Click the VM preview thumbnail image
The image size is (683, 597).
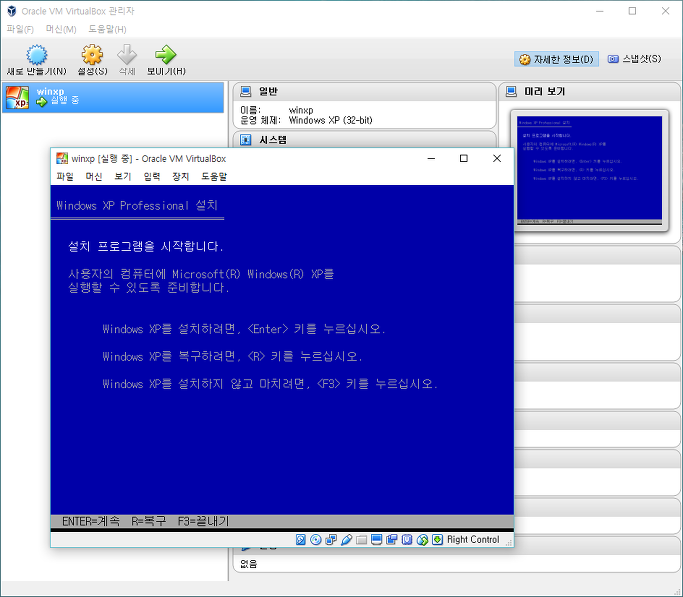click(589, 170)
